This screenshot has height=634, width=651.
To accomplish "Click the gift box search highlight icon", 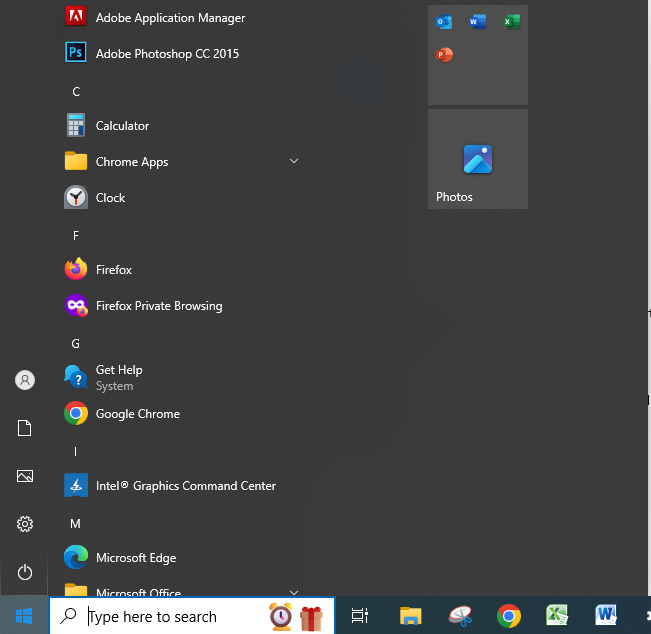I will (x=311, y=618).
